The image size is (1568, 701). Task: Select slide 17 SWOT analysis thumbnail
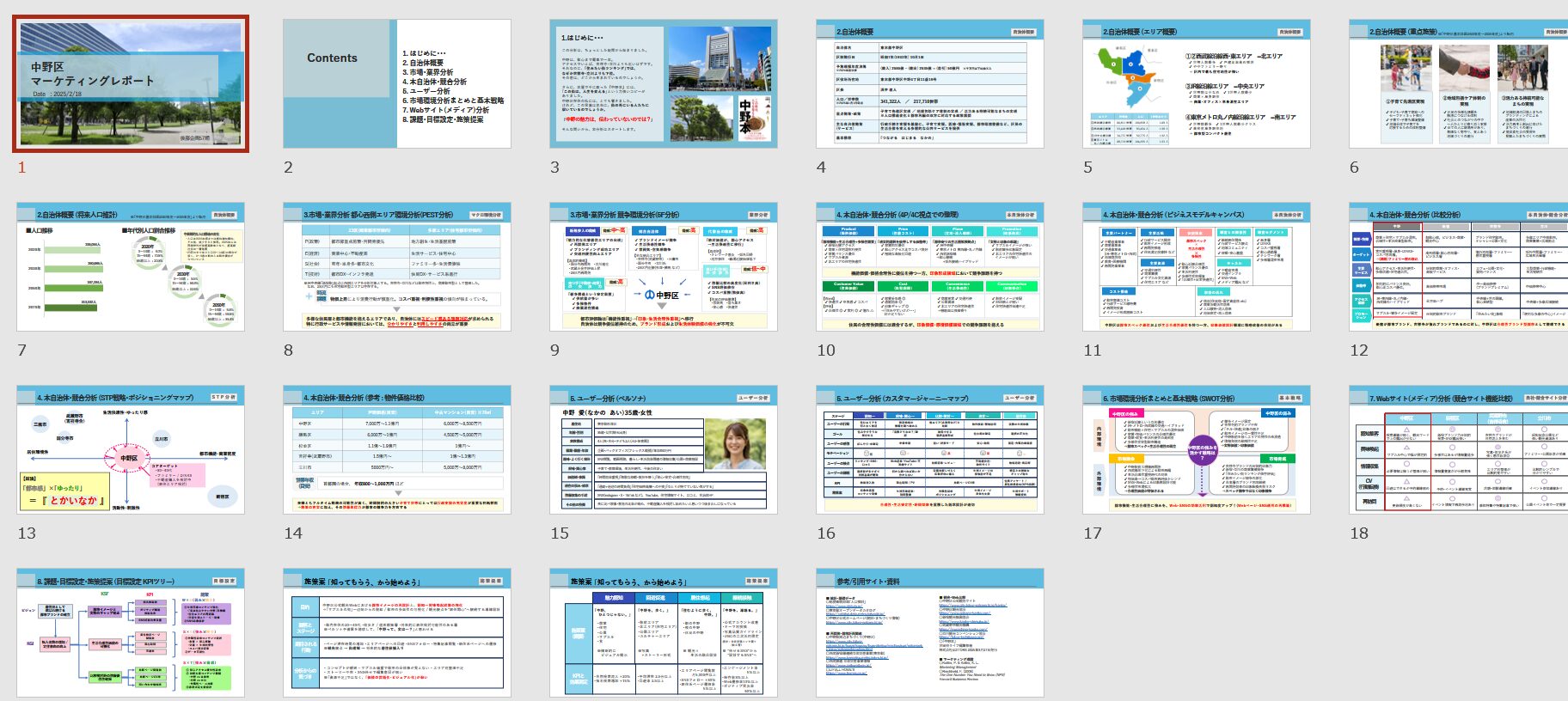pos(1197,450)
